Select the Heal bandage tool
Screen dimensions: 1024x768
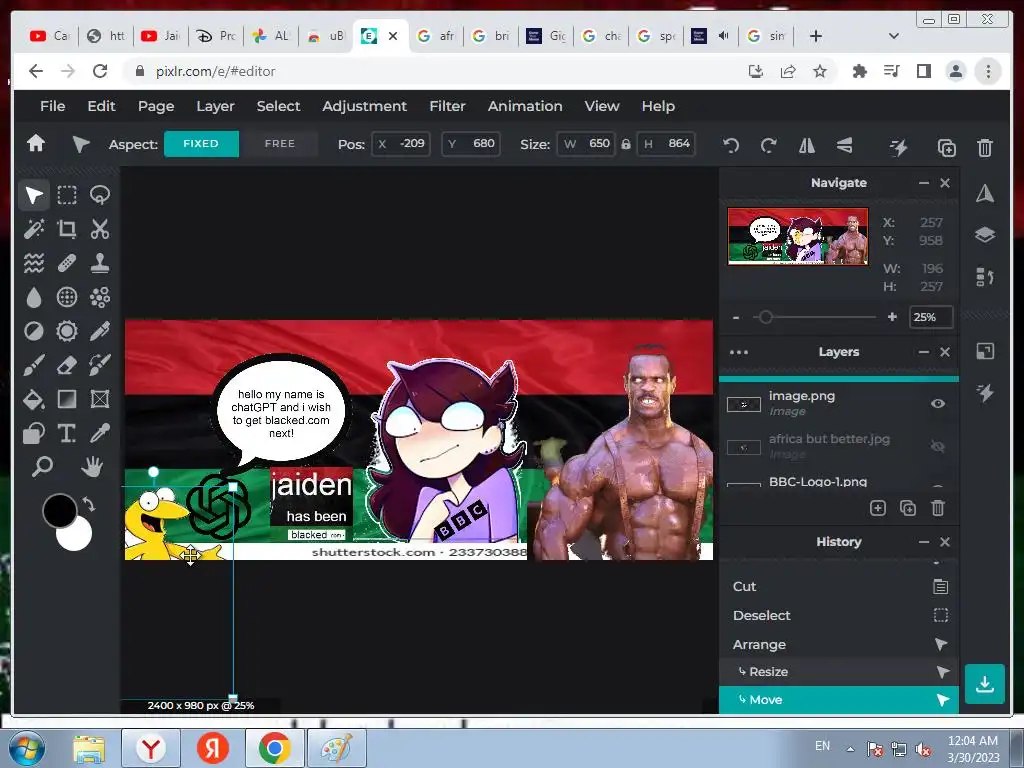pos(67,263)
